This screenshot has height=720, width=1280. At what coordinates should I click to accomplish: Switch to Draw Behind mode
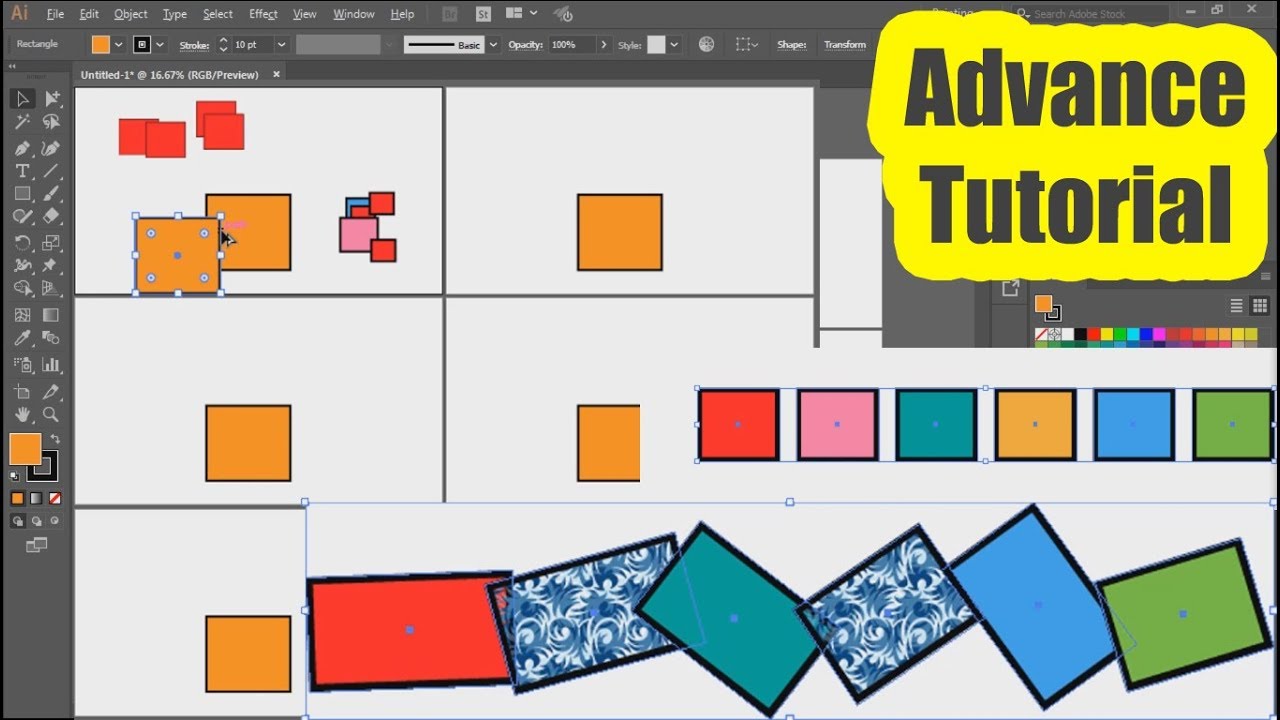pyautogui.click(x=36, y=521)
